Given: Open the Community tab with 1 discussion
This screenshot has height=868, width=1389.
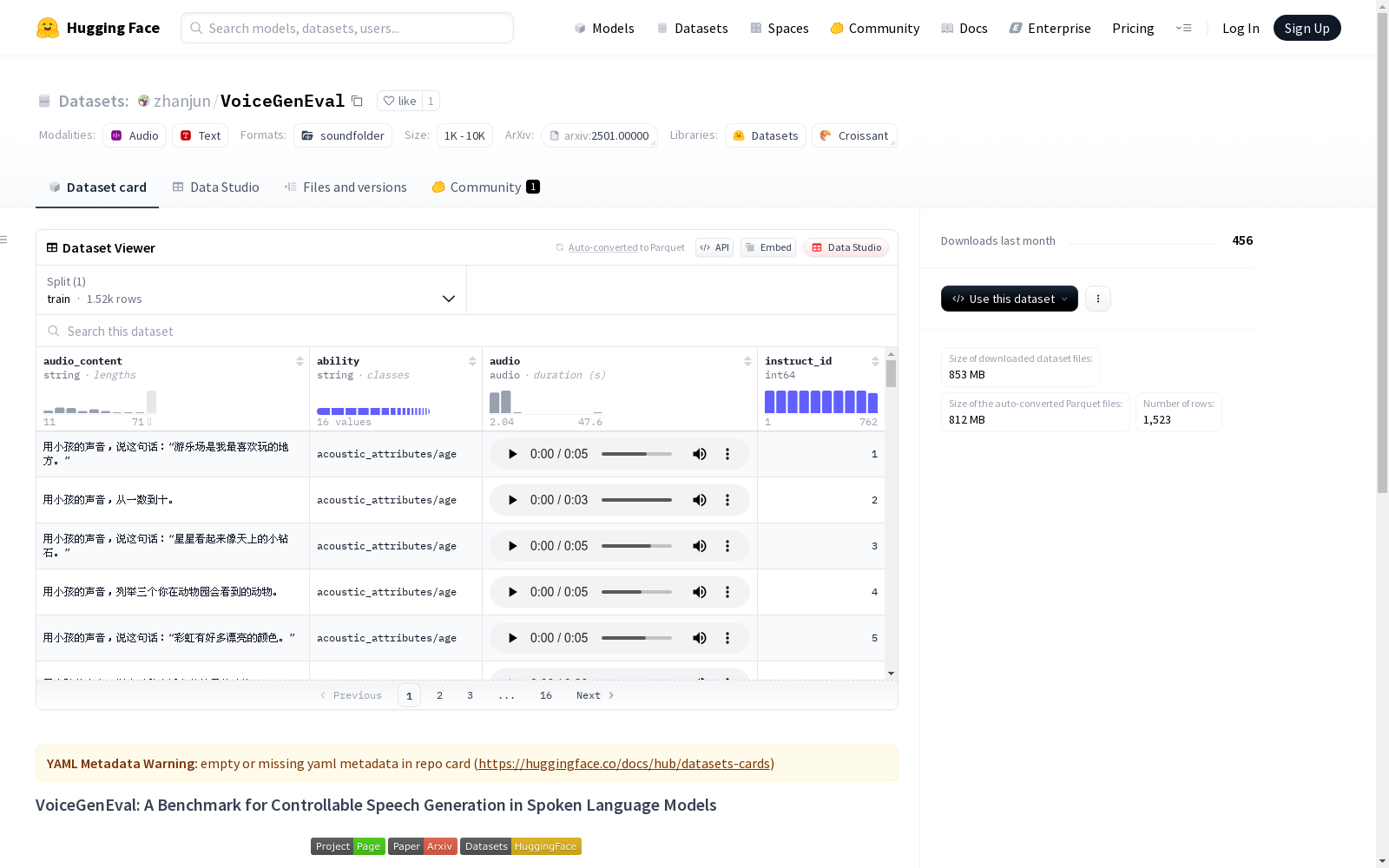Looking at the screenshot, I should pyautogui.click(x=486, y=187).
